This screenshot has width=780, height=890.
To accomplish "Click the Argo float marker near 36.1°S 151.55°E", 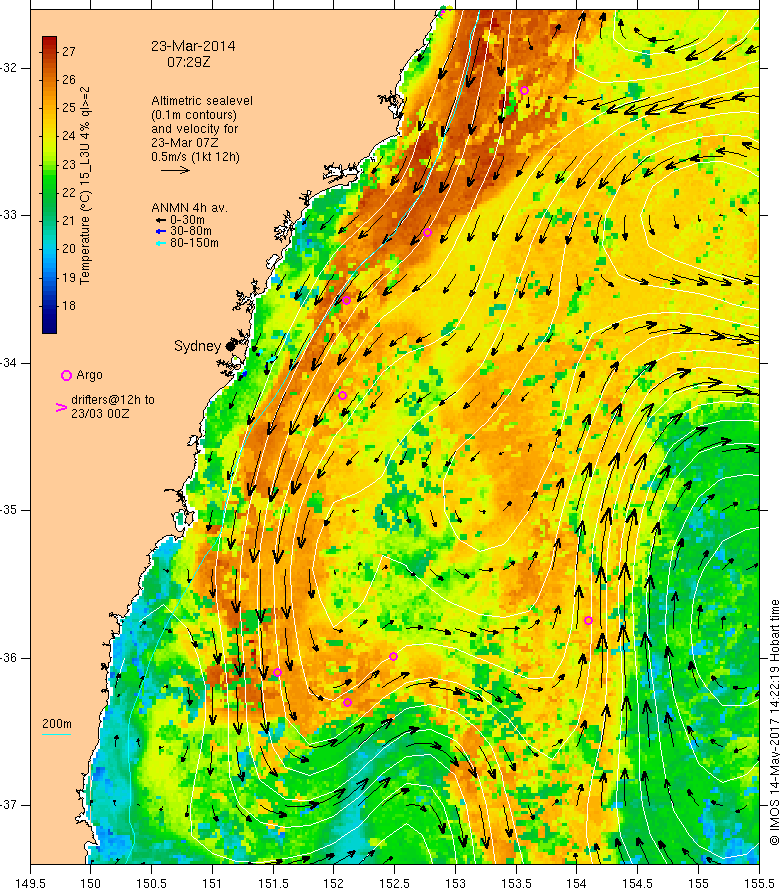I will 278,673.
